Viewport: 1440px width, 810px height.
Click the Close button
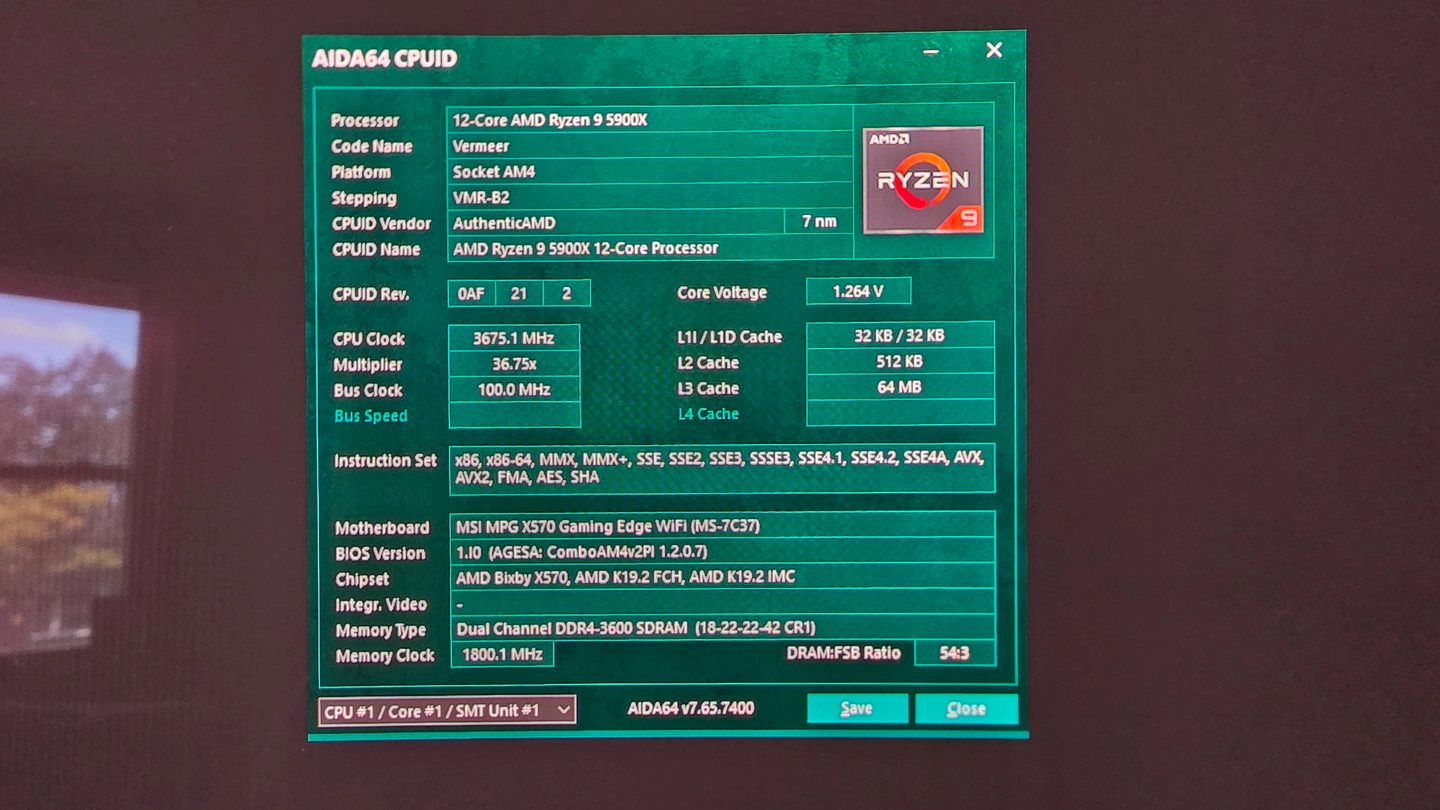pos(966,708)
